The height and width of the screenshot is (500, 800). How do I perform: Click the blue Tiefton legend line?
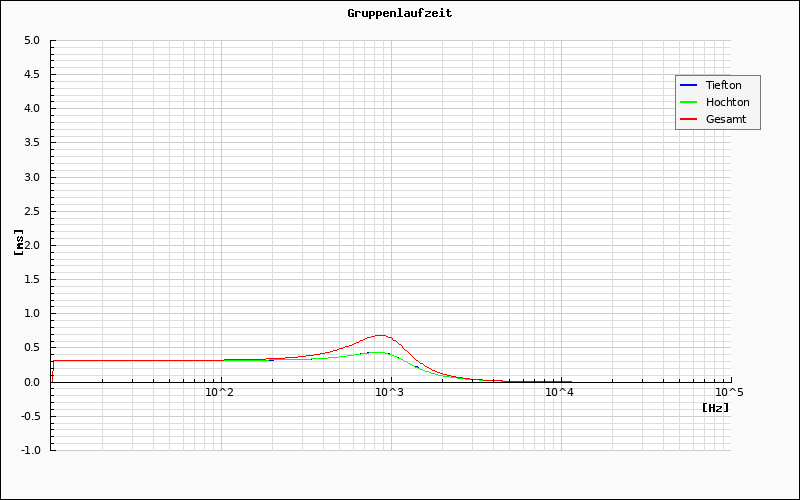689,85
